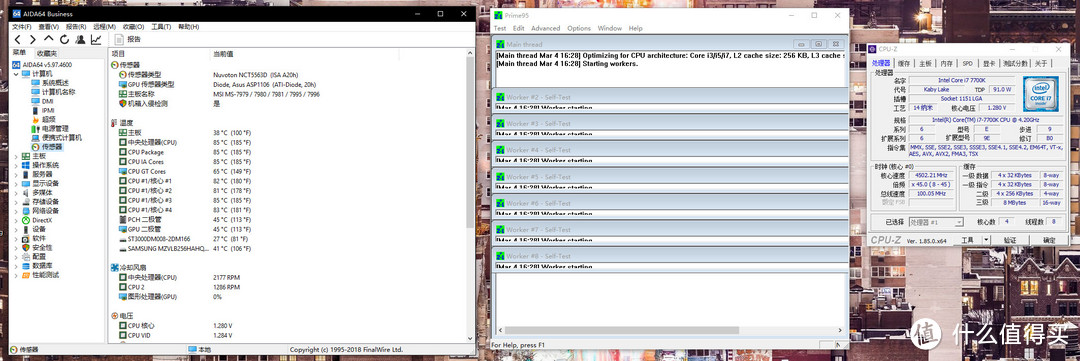Click the AIDA64 back navigation arrow
The width and height of the screenshot is (1080, 361).
(18, 39)
